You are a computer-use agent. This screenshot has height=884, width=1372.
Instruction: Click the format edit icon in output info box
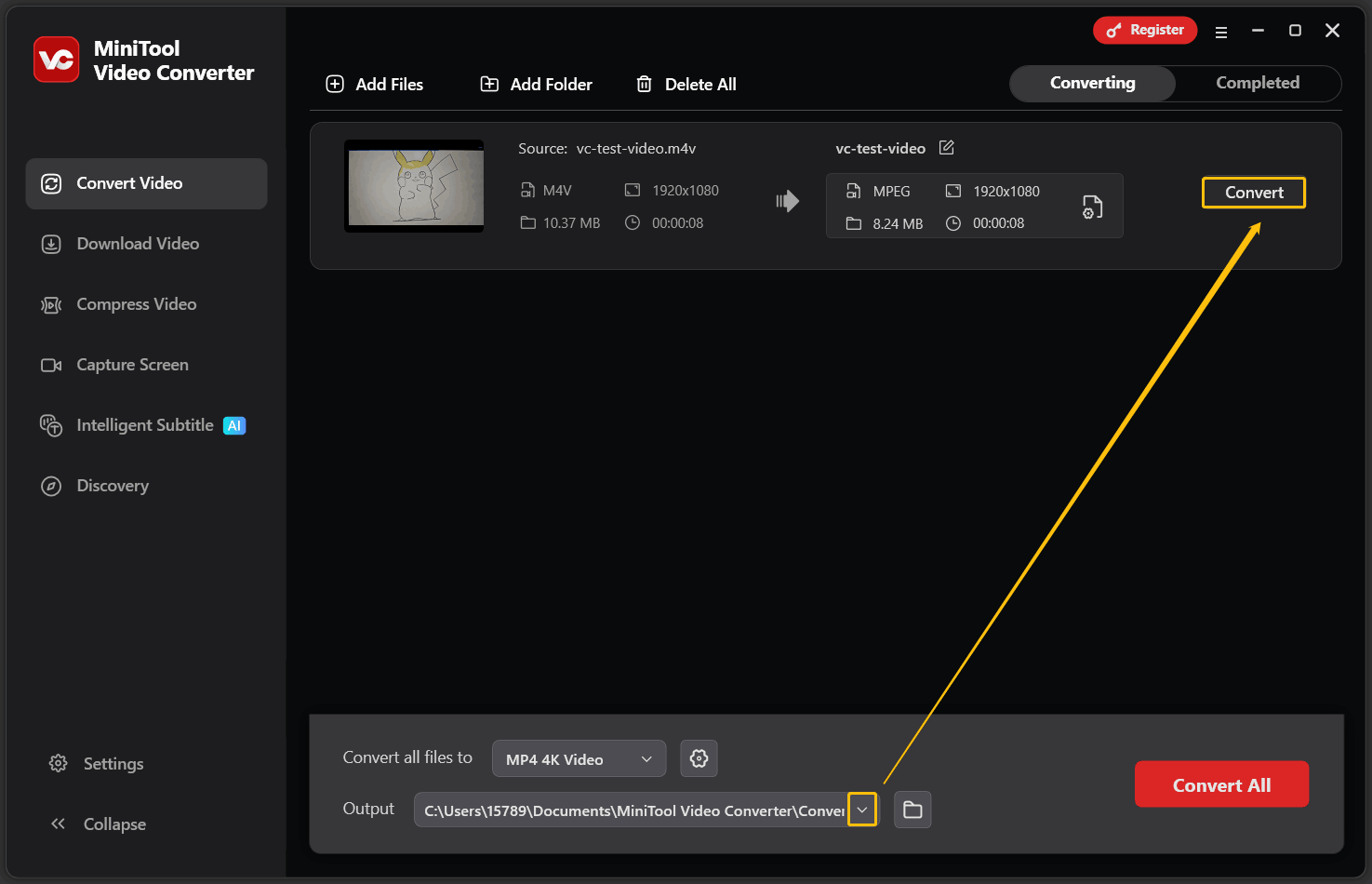1091,208
